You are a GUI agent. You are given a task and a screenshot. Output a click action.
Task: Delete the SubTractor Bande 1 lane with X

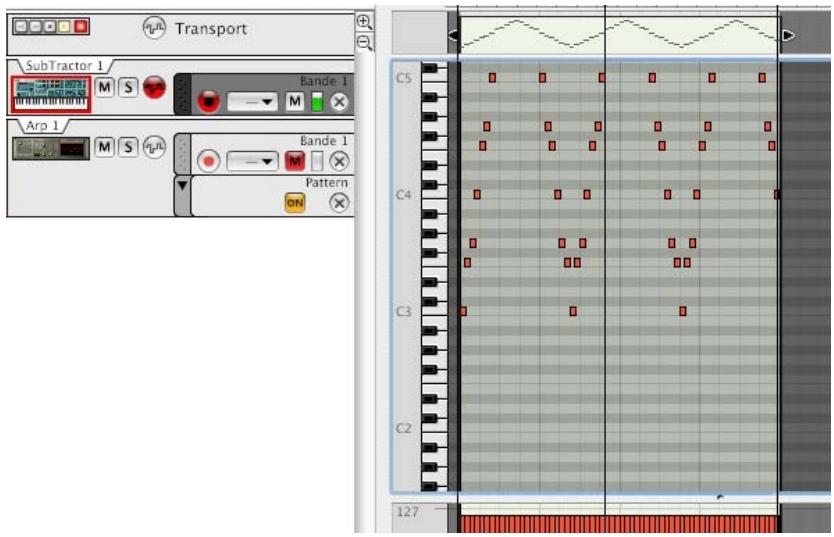[339, 102]
